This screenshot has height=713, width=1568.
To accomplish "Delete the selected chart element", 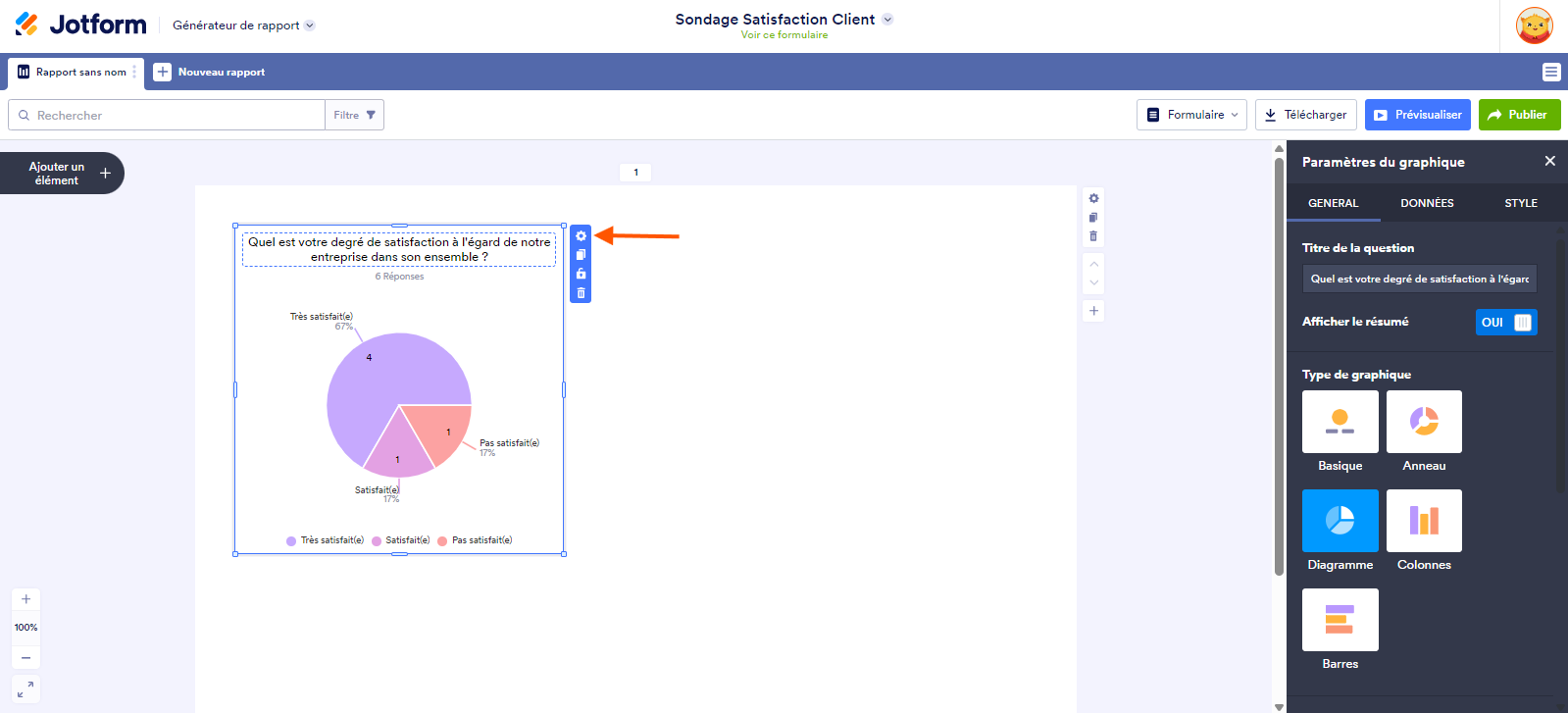I will coord(581,293).
